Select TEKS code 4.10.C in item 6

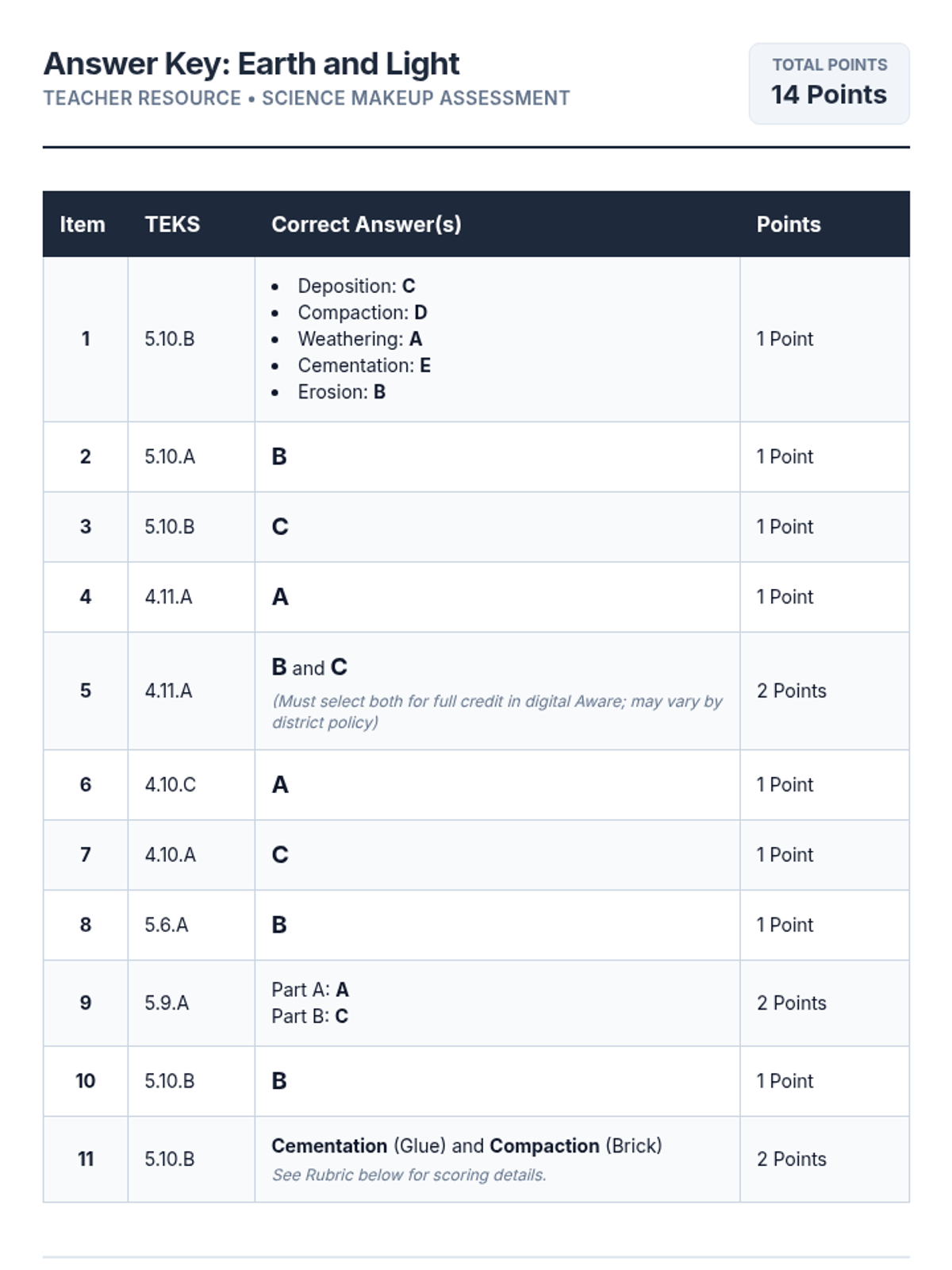point(170,785)
